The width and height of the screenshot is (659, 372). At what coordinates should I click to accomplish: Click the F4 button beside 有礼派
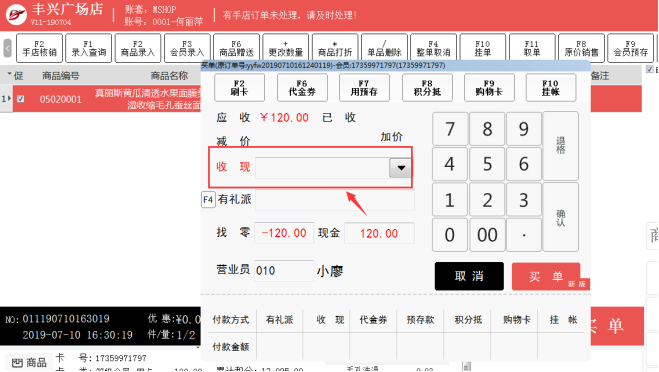[208, 200]
